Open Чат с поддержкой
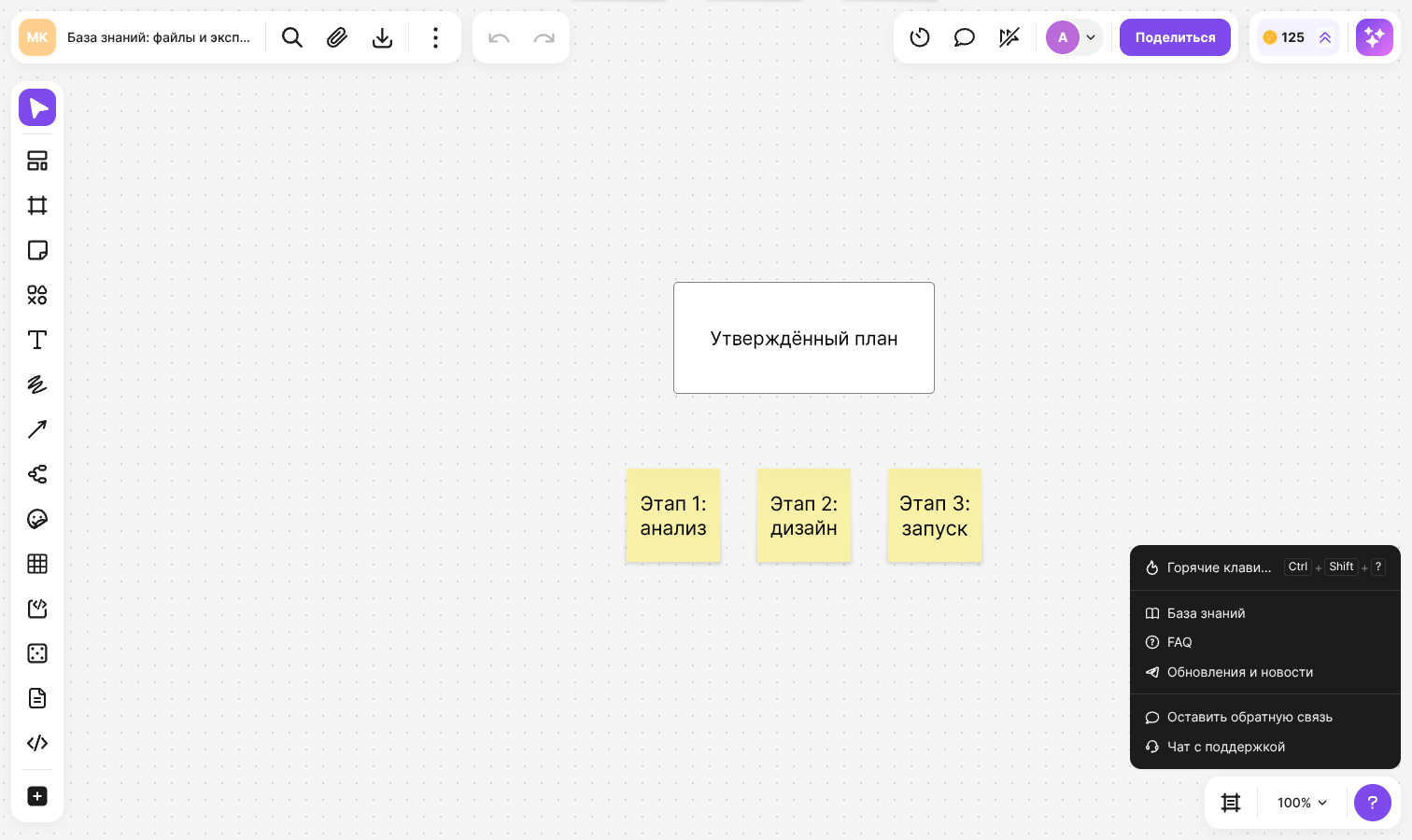The image size is (1412, 840). click(1265, 747)
